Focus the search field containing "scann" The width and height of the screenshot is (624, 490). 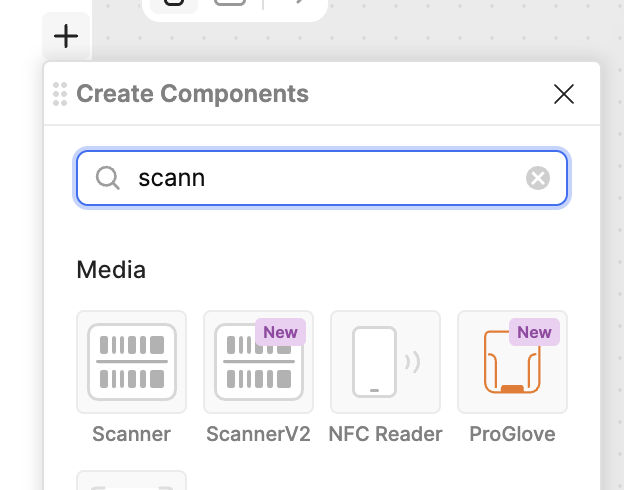pyautogui.click(x=322, y=178)
